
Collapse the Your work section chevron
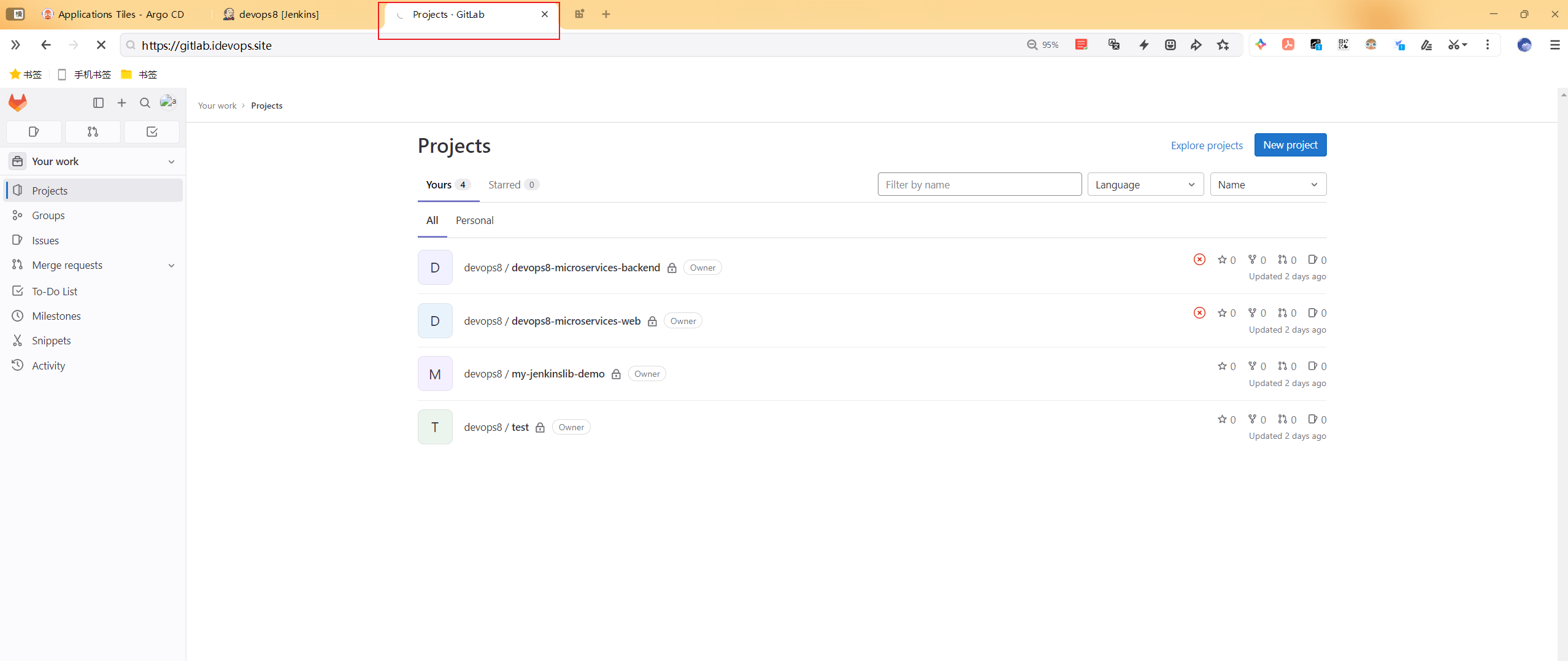pyautogui.click(x=171, y=161)
